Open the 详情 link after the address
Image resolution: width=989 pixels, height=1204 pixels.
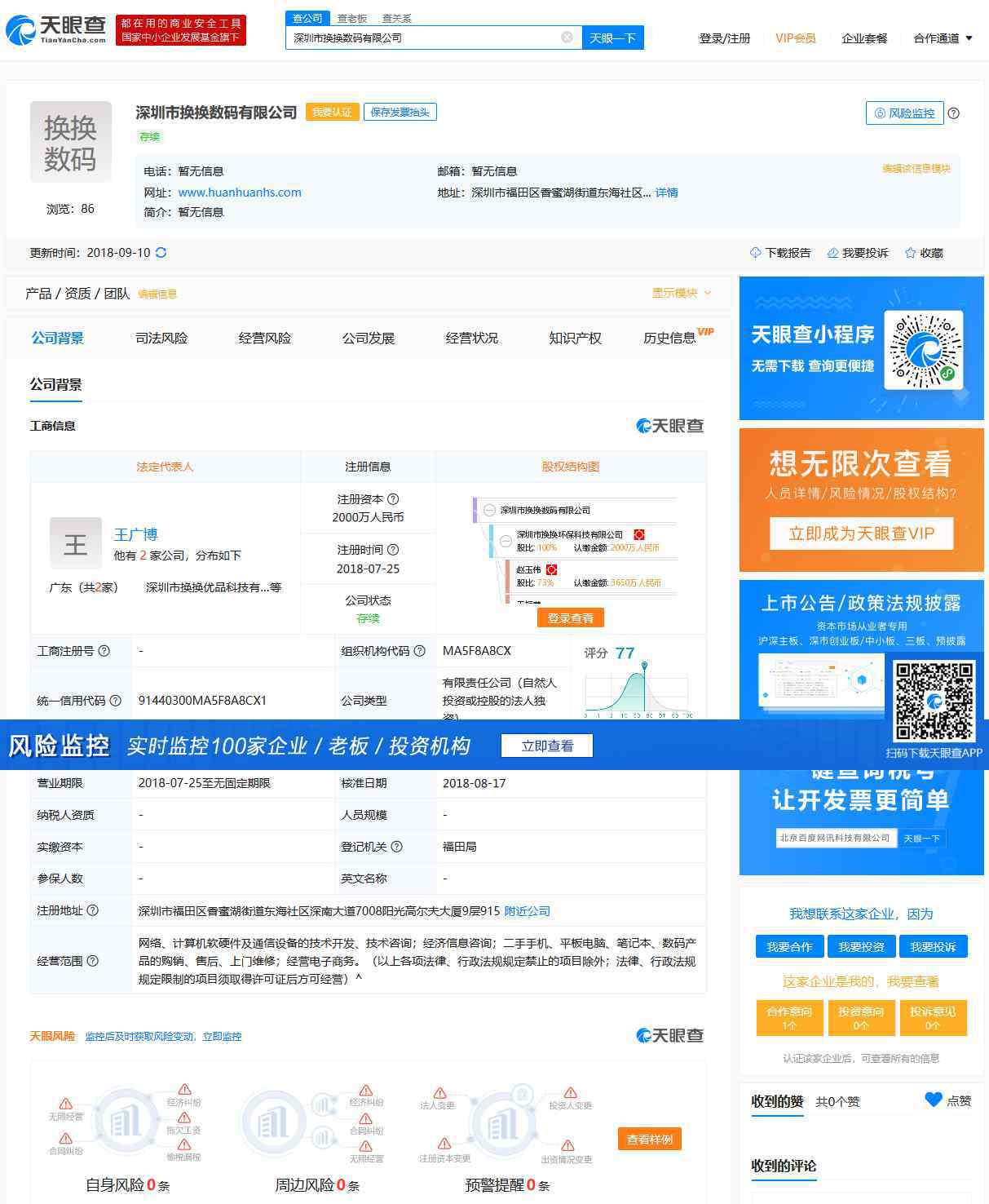667,193
